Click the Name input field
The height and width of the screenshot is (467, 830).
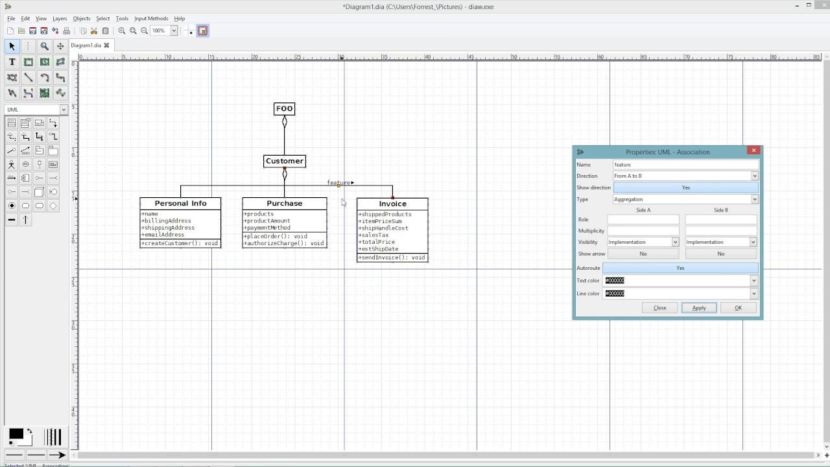(x=685, y=164)
